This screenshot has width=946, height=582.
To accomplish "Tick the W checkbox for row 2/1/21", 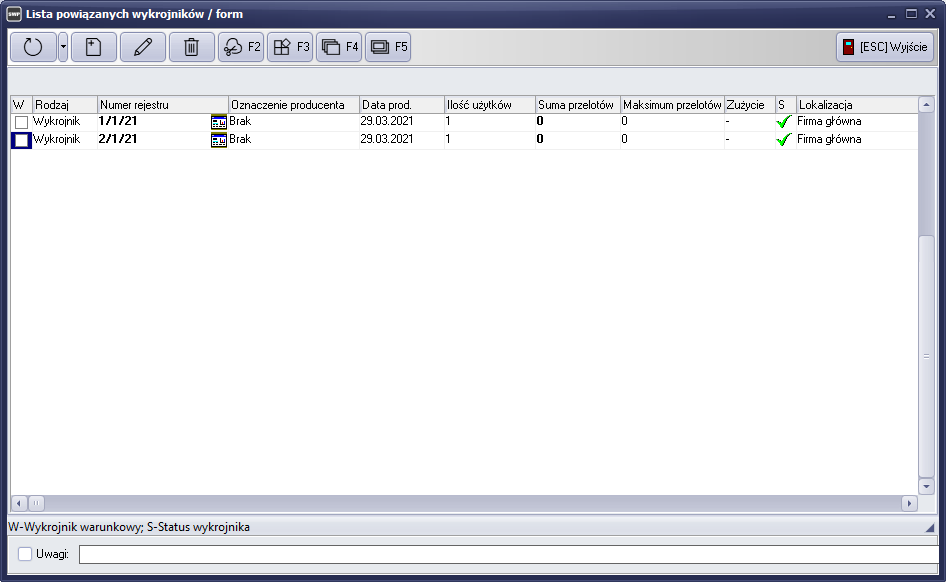I will 21,141.
